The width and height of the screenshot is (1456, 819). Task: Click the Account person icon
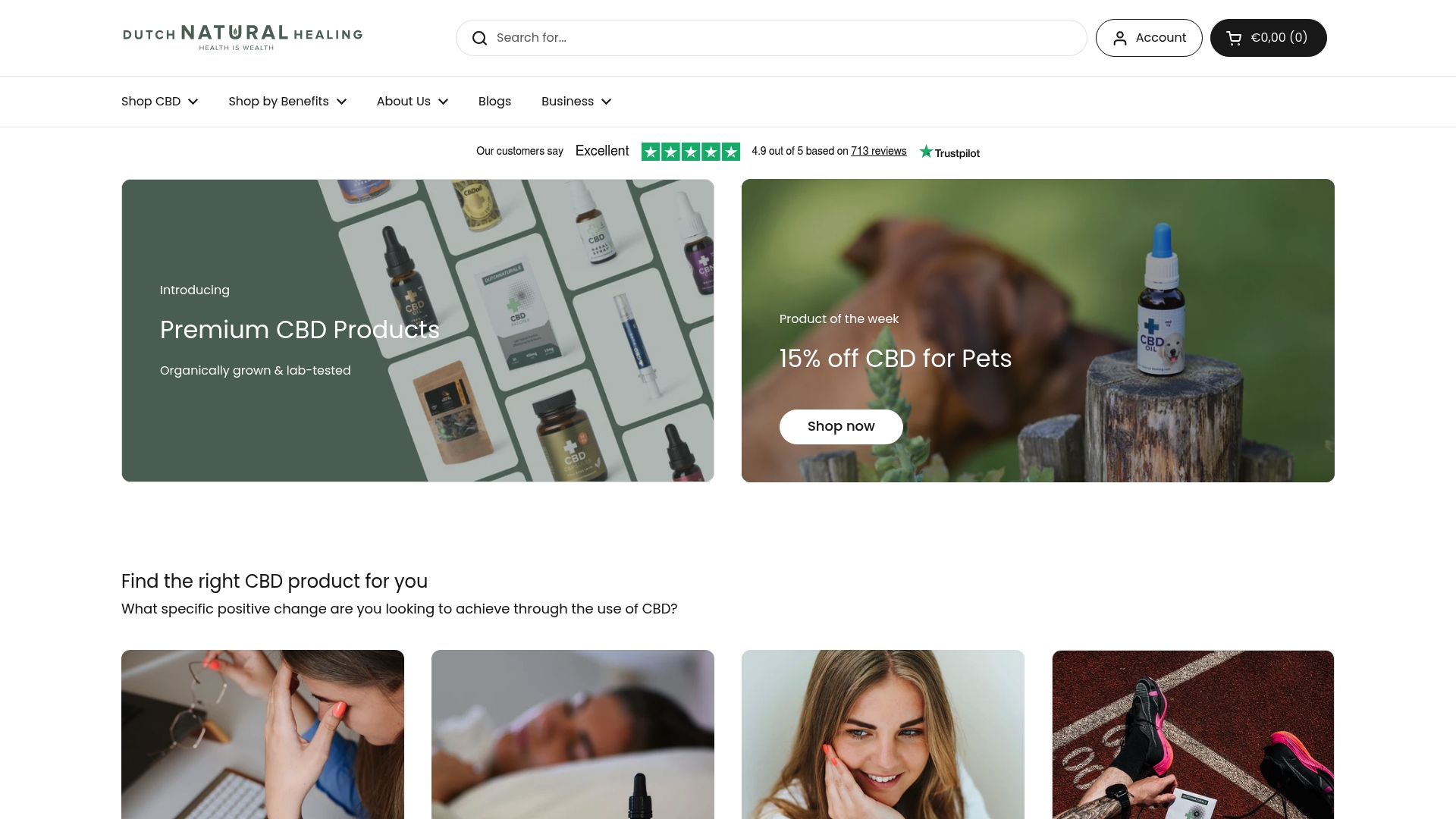[x=1120, y=38]
